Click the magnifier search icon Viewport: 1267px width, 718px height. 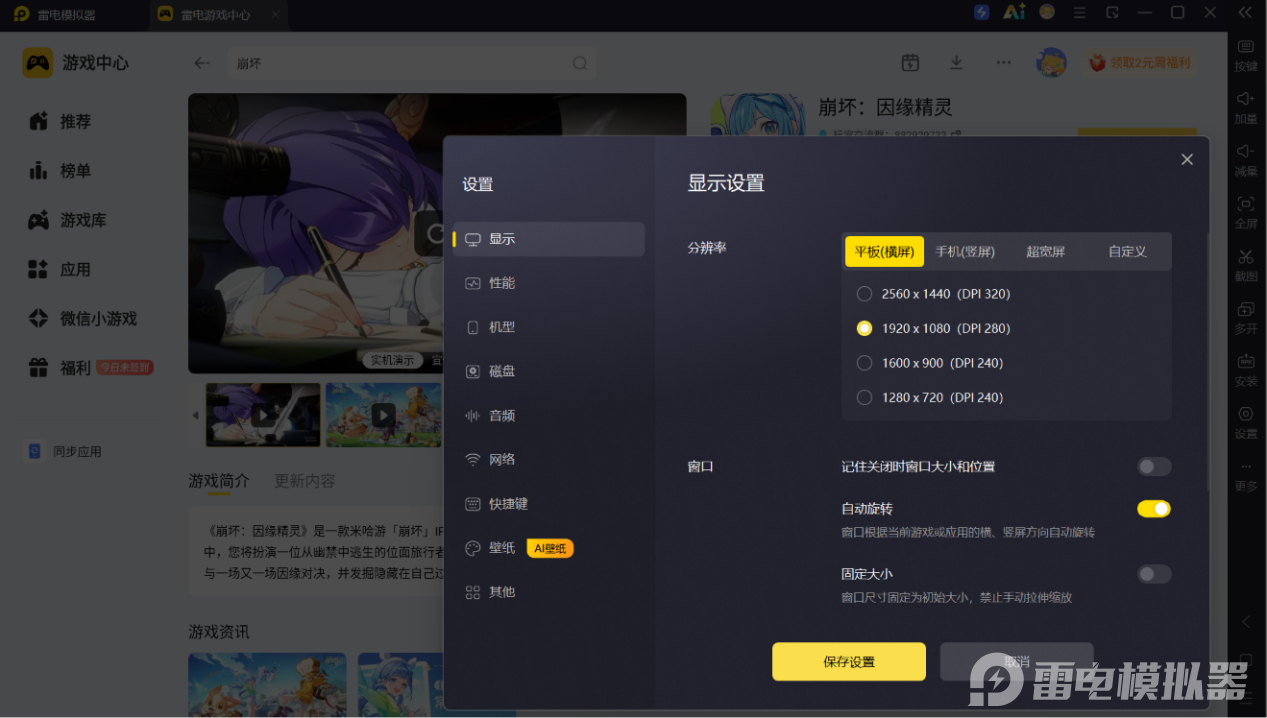click(580, 63)
